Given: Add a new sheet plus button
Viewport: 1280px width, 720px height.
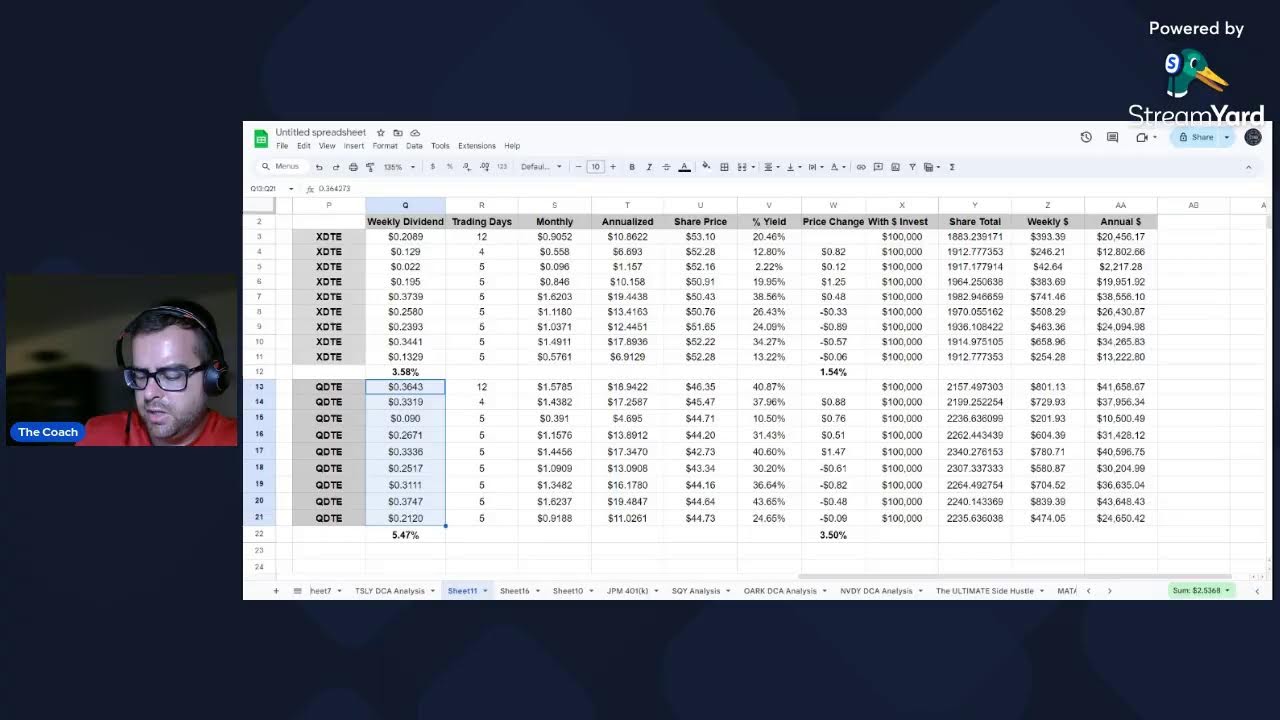Looking at the screenshot, I should pyautogui.click(x=276, y=591).
